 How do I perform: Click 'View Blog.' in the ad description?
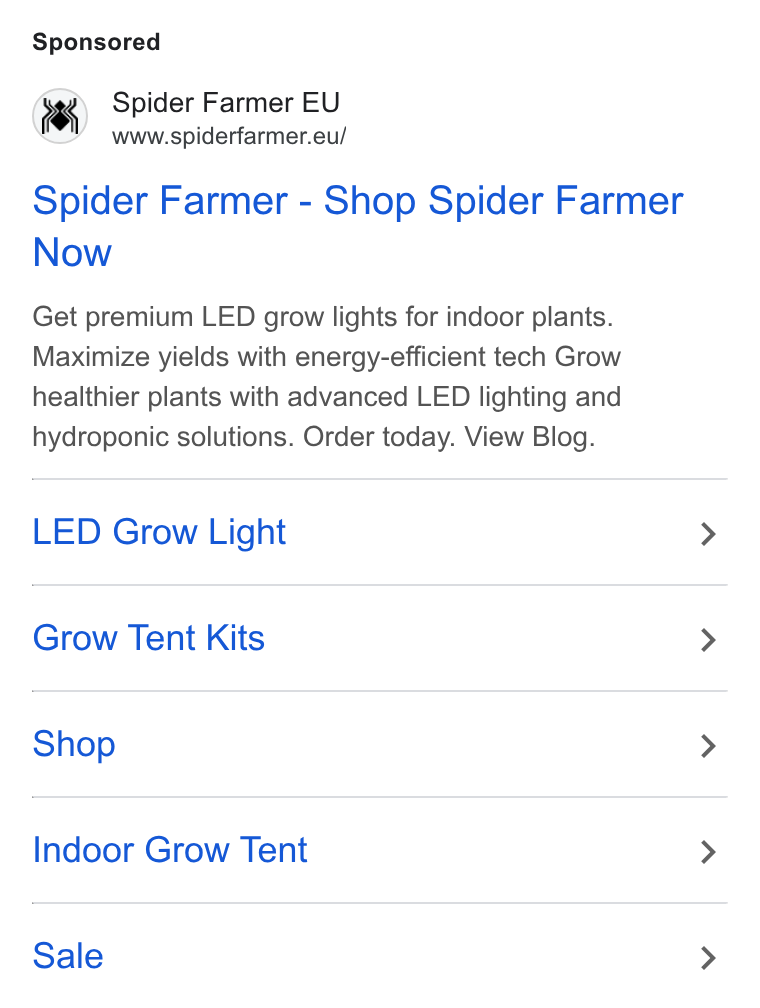(x=530, y=437)
